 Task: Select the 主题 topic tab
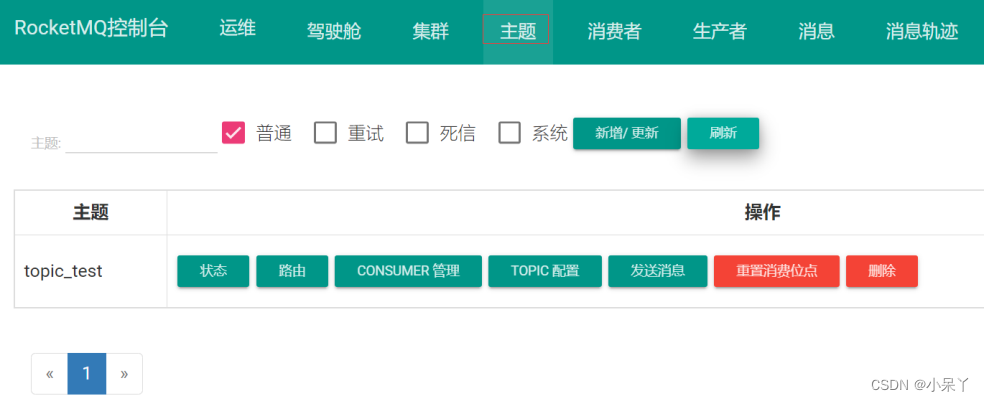click(x=518, y=31)
